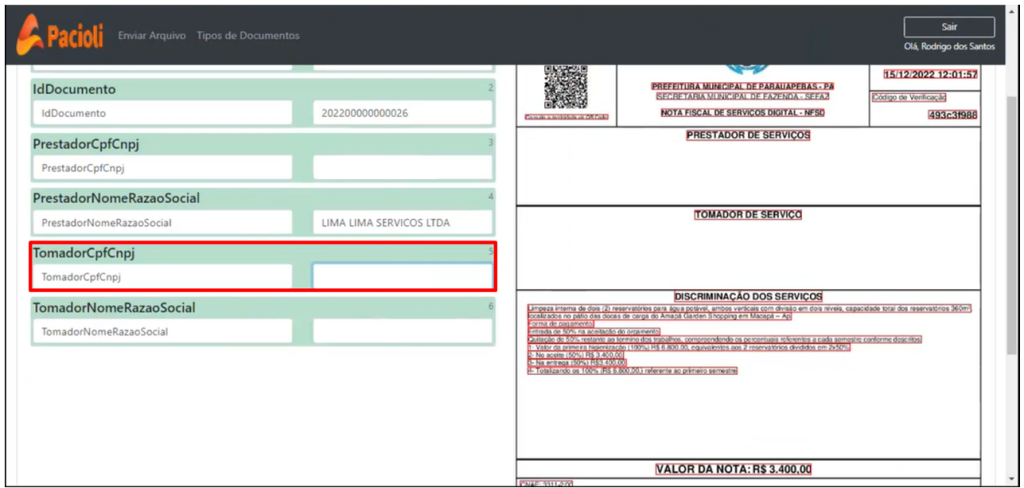This screenshot has width=1024, height=488.
Task: Click the Sair button
Action: coord(949,27)
